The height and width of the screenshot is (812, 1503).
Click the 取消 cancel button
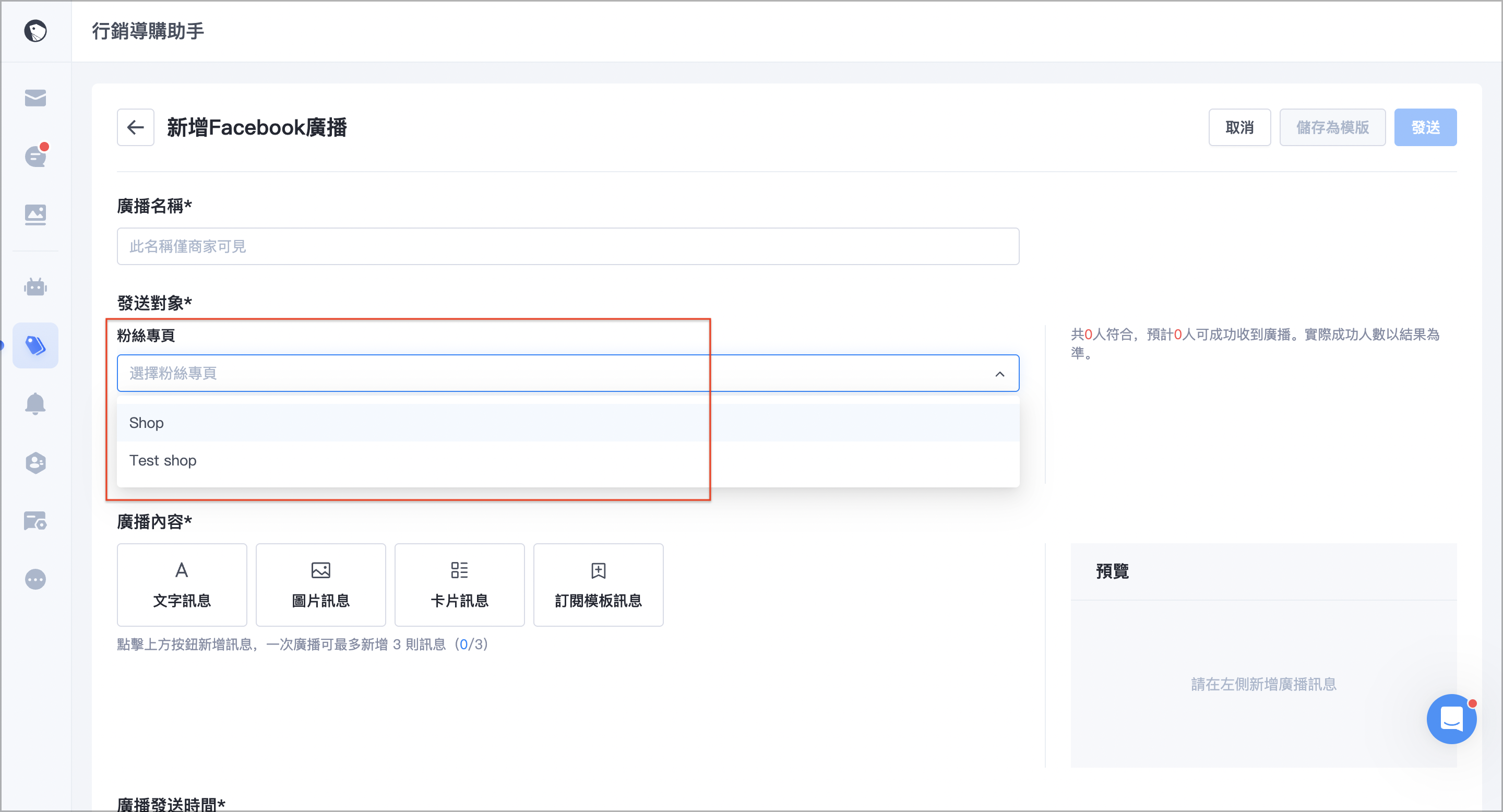(1239, 127)
